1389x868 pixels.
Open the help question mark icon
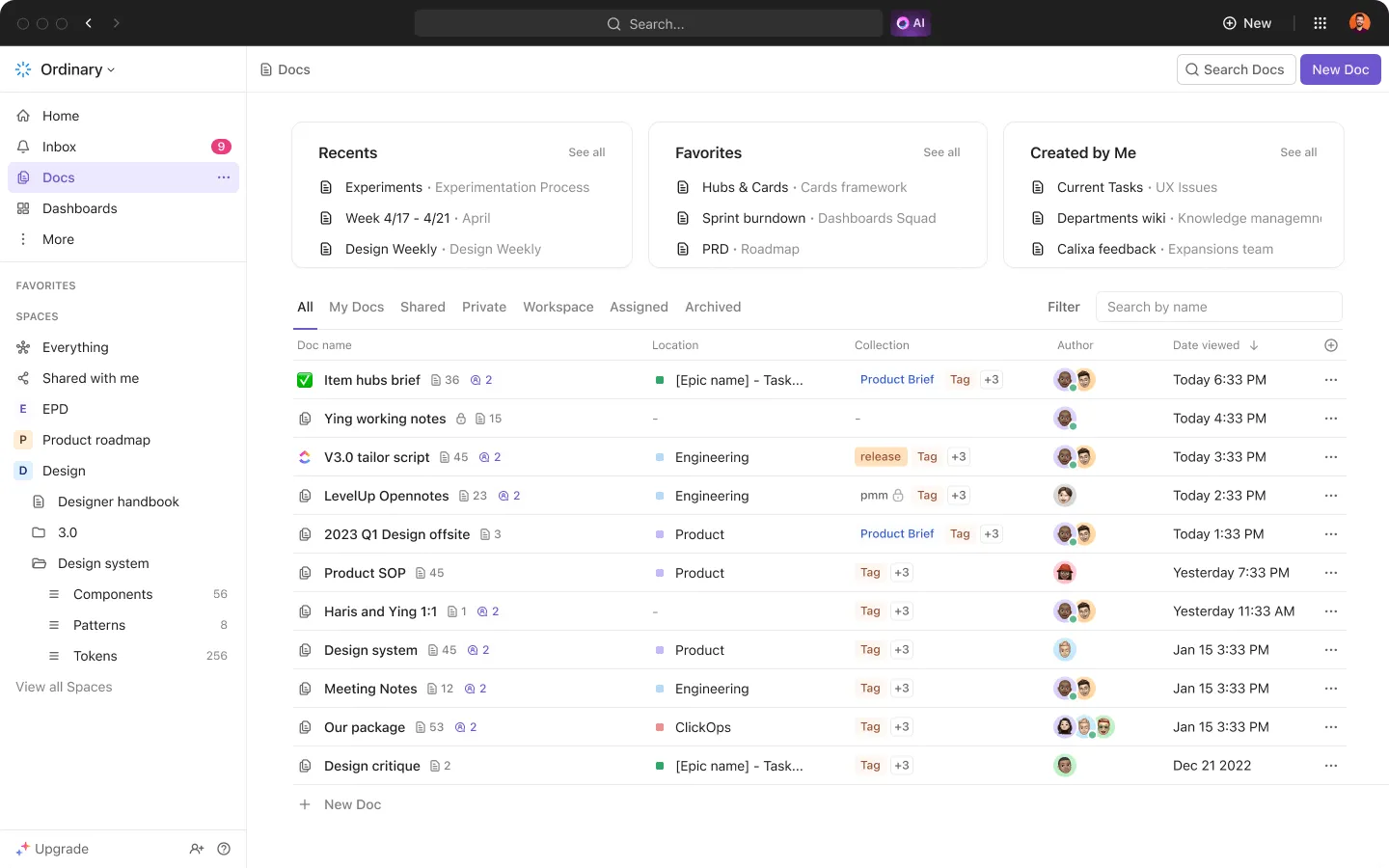224,849
